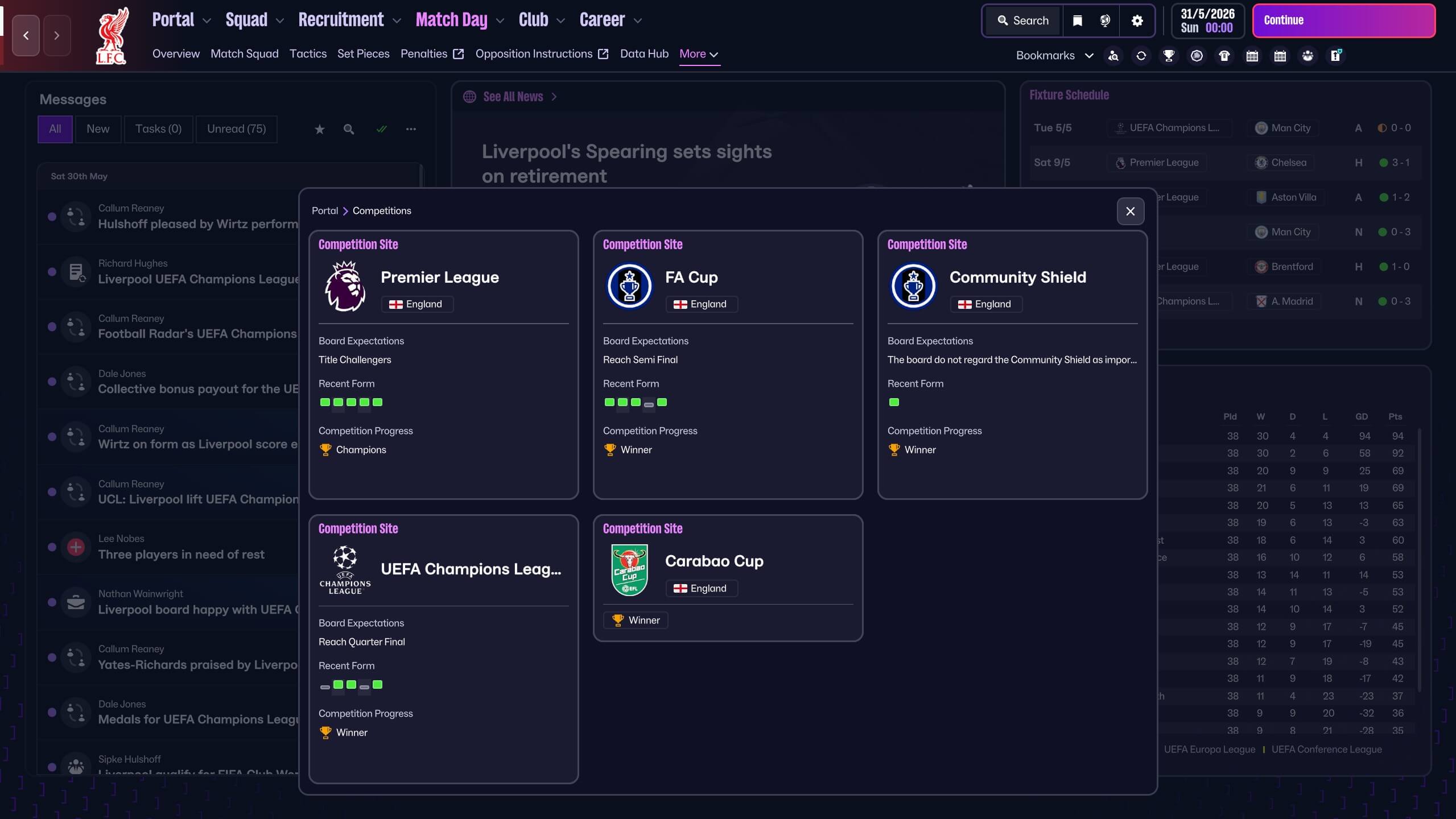Viewport: 1456px width, 819px height.
Task: Switch to the Tactics tab
Action: tap(308, 54)
